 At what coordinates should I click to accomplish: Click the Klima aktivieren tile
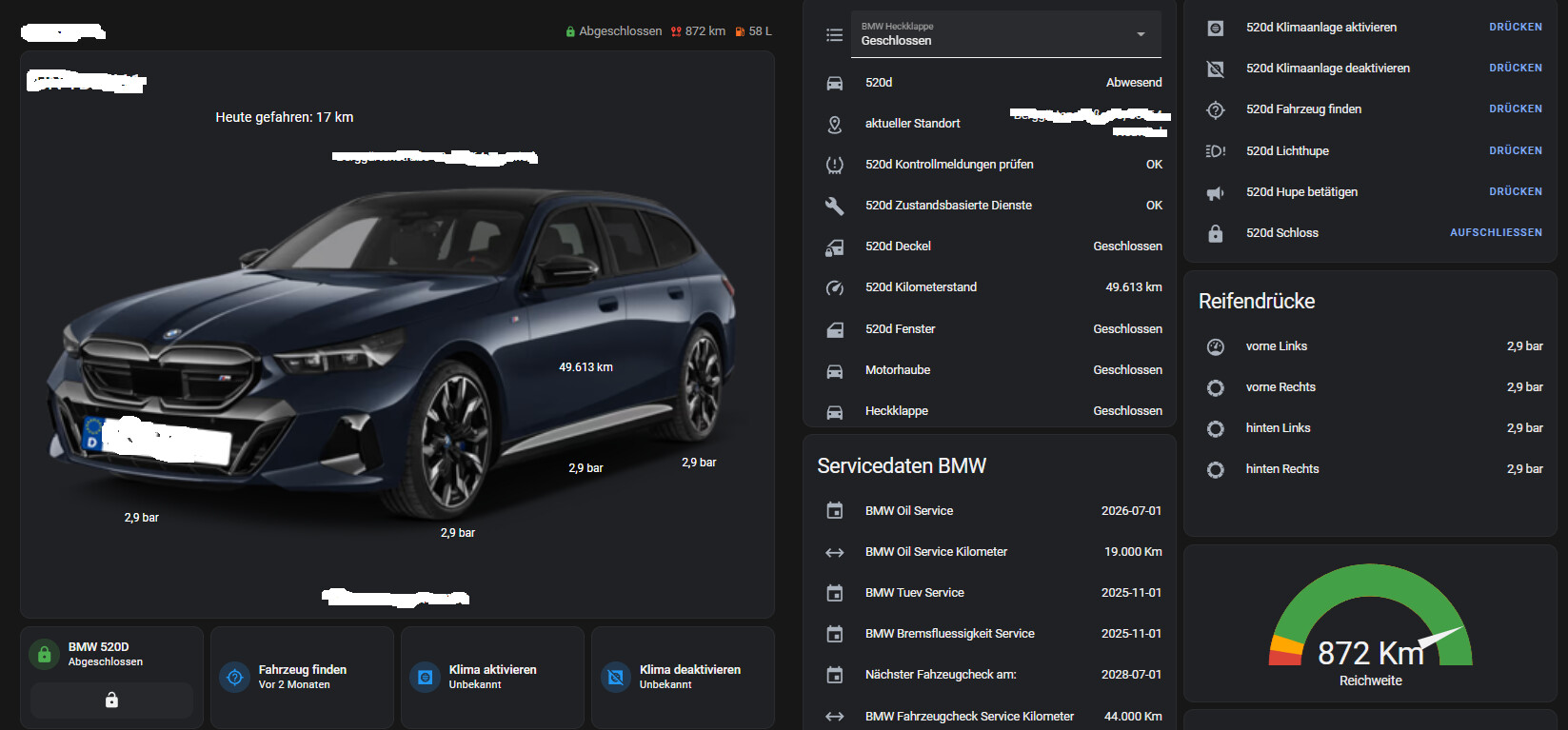pos(492,677)
